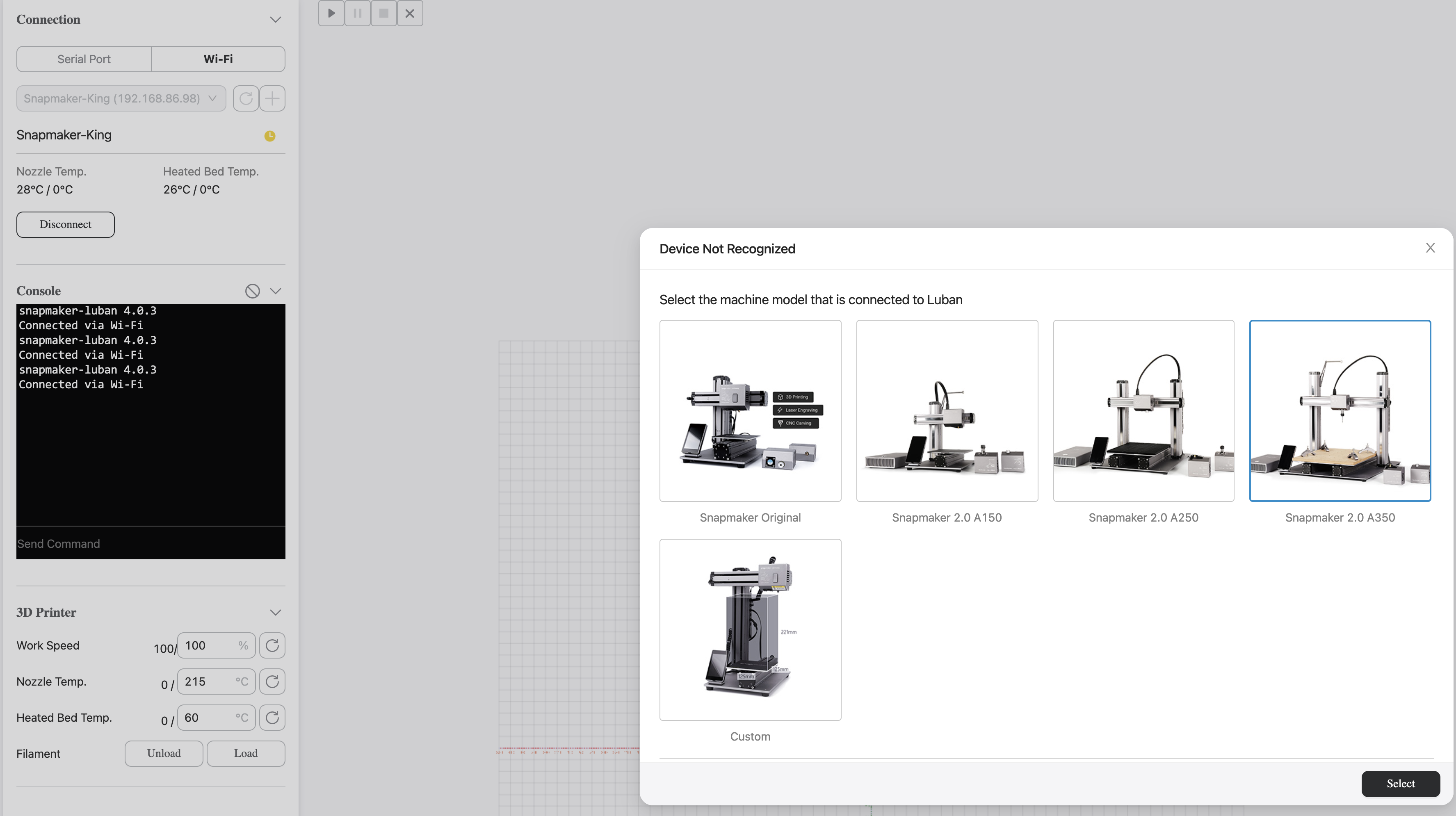Confirm the machine choice with Select

tap(1401, 784)
